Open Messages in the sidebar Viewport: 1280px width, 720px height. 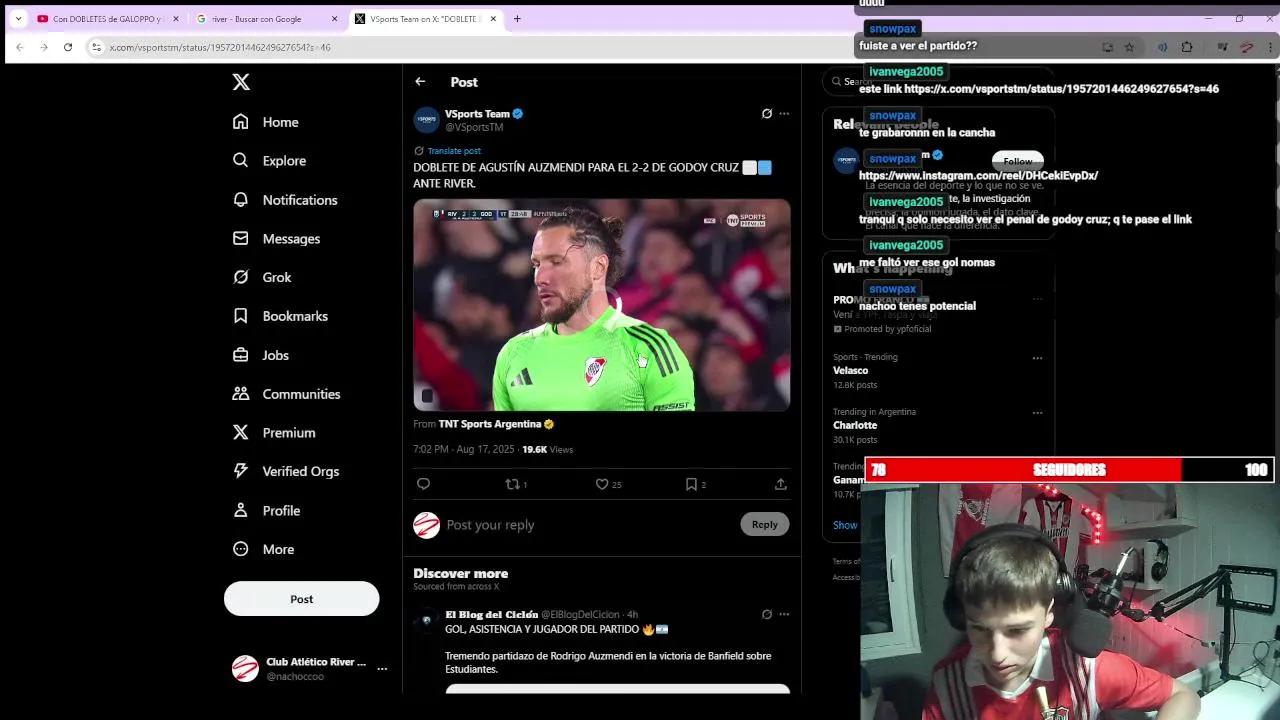pos(276,239)
